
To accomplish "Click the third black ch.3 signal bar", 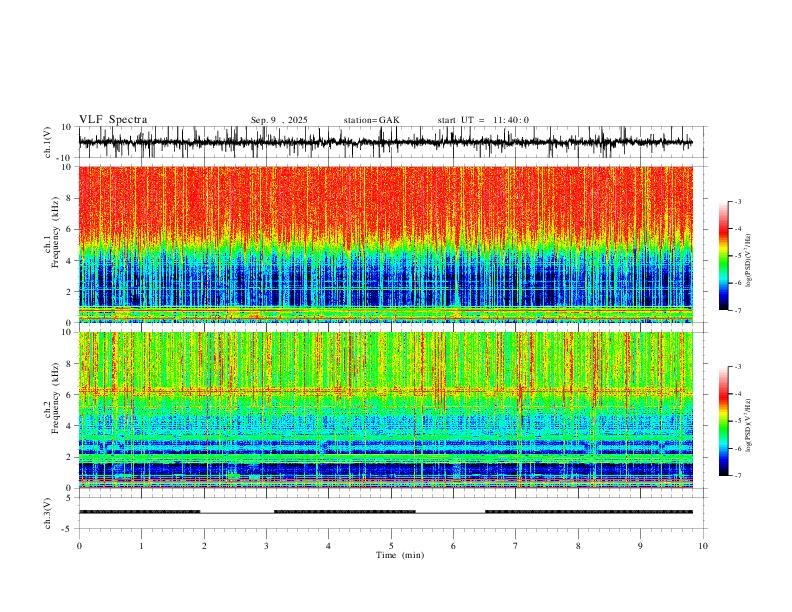I will pyautogui.click(x=588, y=512).
